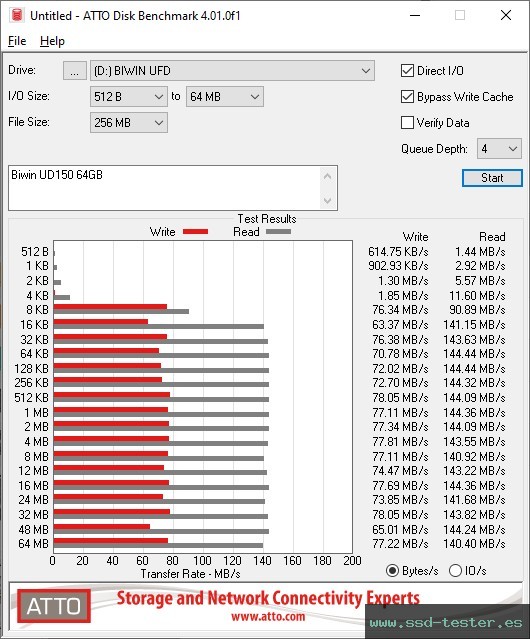Click the 11.60 MB/s read value
This screenshot has height=639, width=530.
pyautogui.click(x=477, y=295)
